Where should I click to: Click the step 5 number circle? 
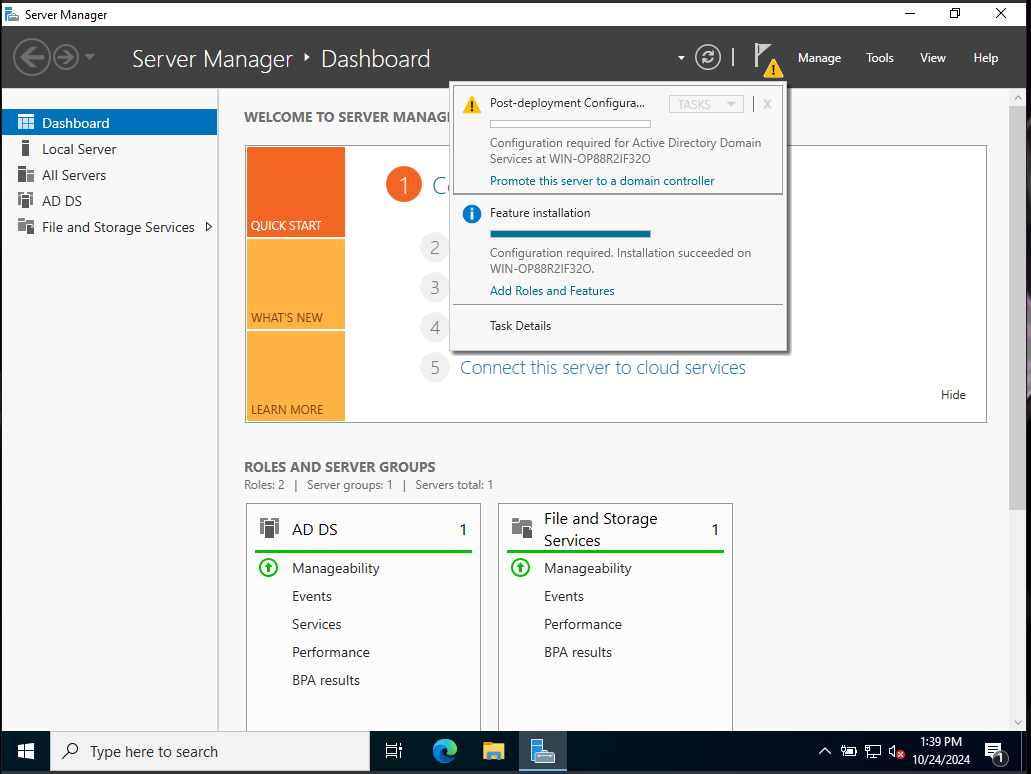(x=435, y=367)
